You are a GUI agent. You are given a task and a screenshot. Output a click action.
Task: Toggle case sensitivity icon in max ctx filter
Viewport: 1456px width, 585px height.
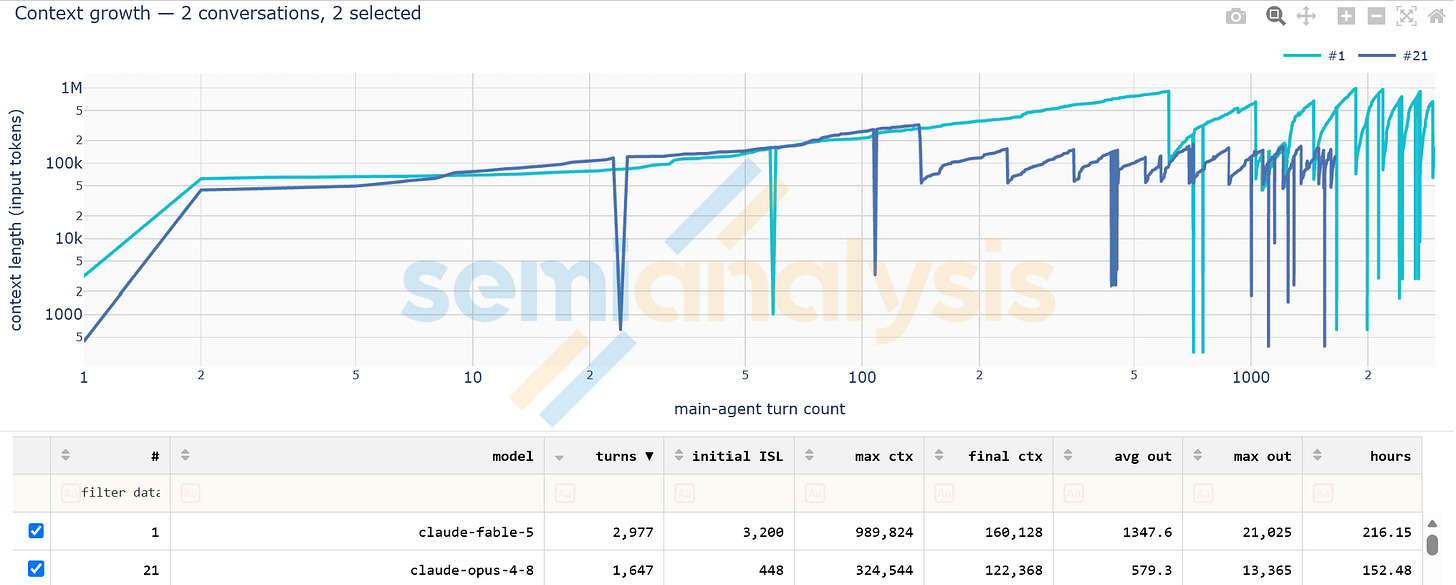pyautogui.click(x=814, y=492)
